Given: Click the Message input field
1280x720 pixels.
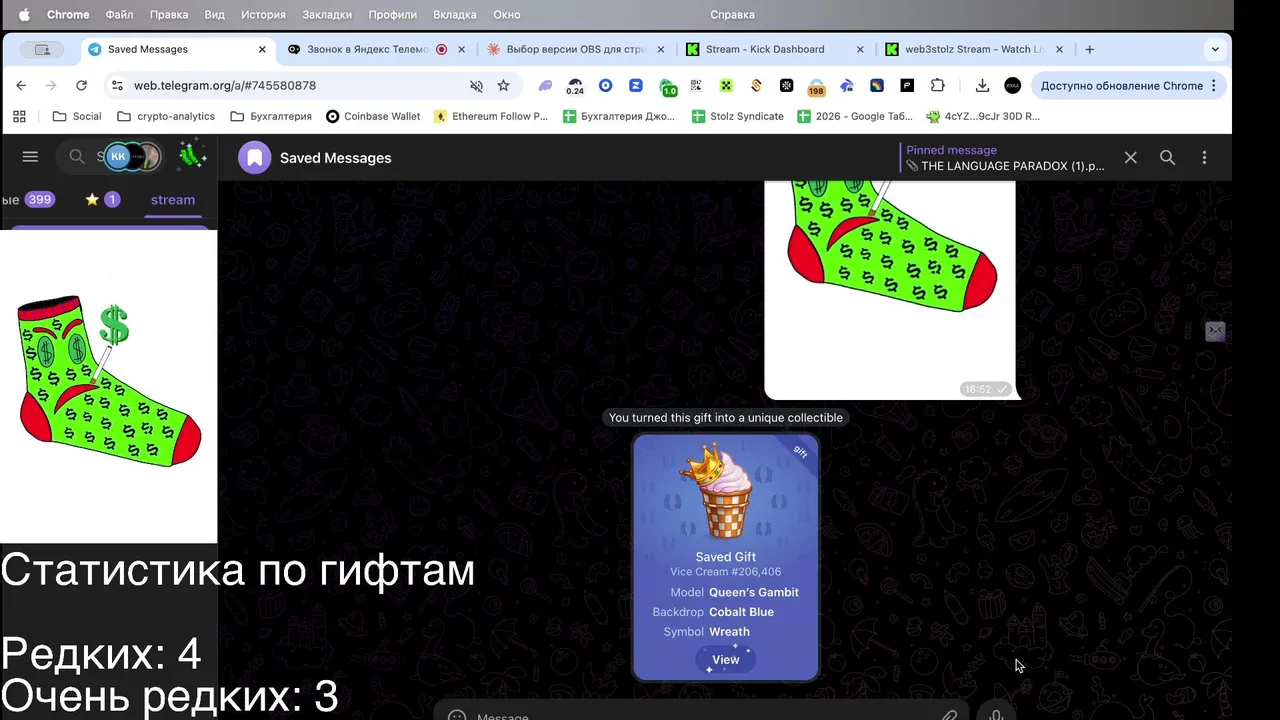Looking at the screenshot, I should coord(700,716).
